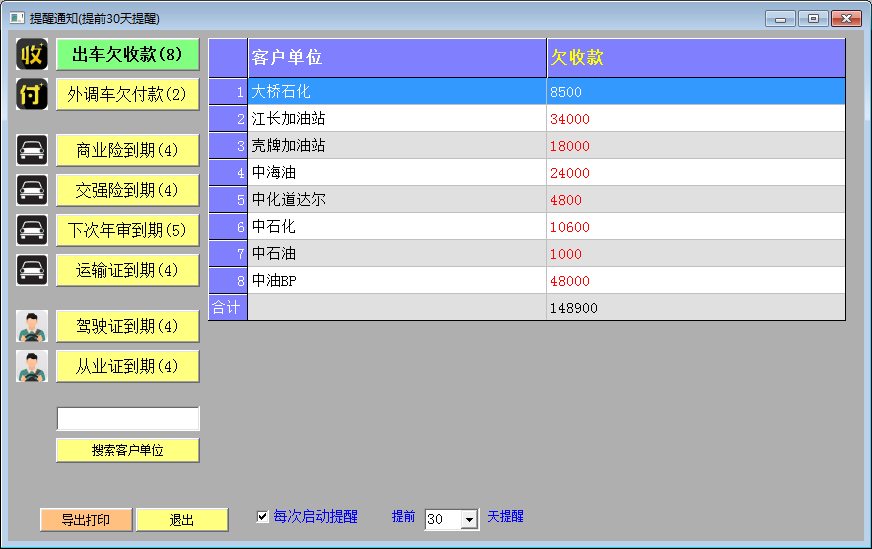Show 驾驶证到期(4) reminders
The height and width of the screenshot is (549, 872).
pos(128,326)
